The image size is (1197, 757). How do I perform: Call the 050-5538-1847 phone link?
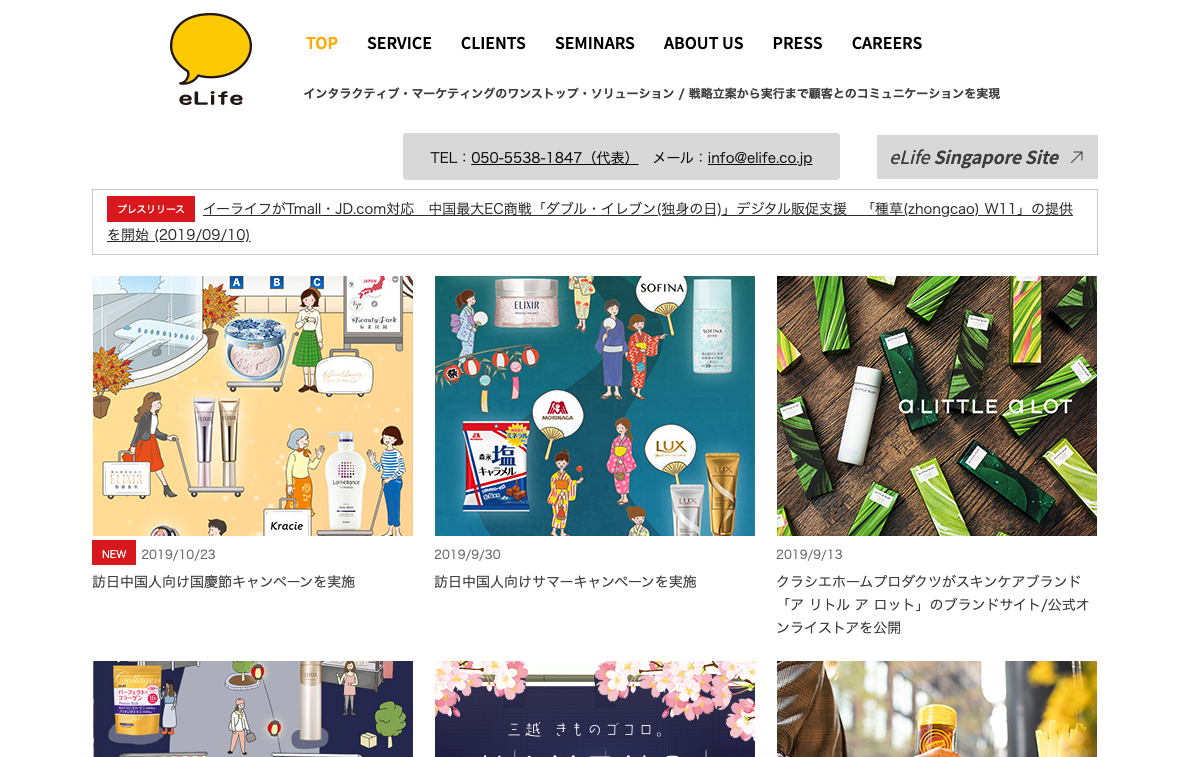[554, 158]
